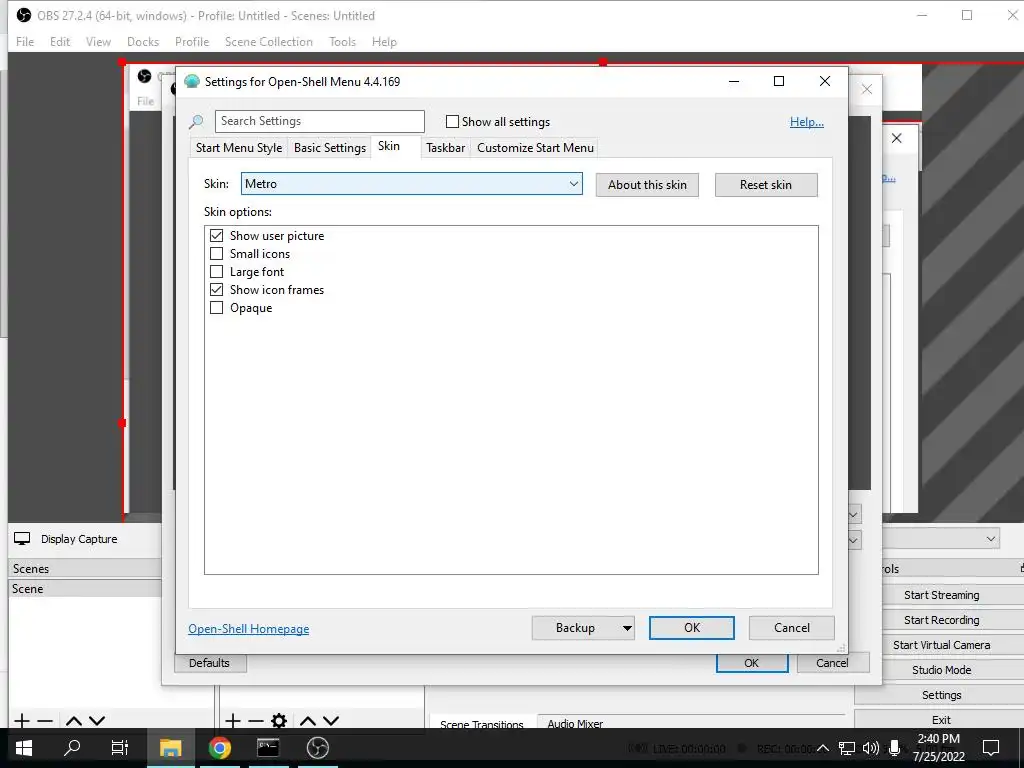Select the Scene row in Scenes list

coord(85,588)
